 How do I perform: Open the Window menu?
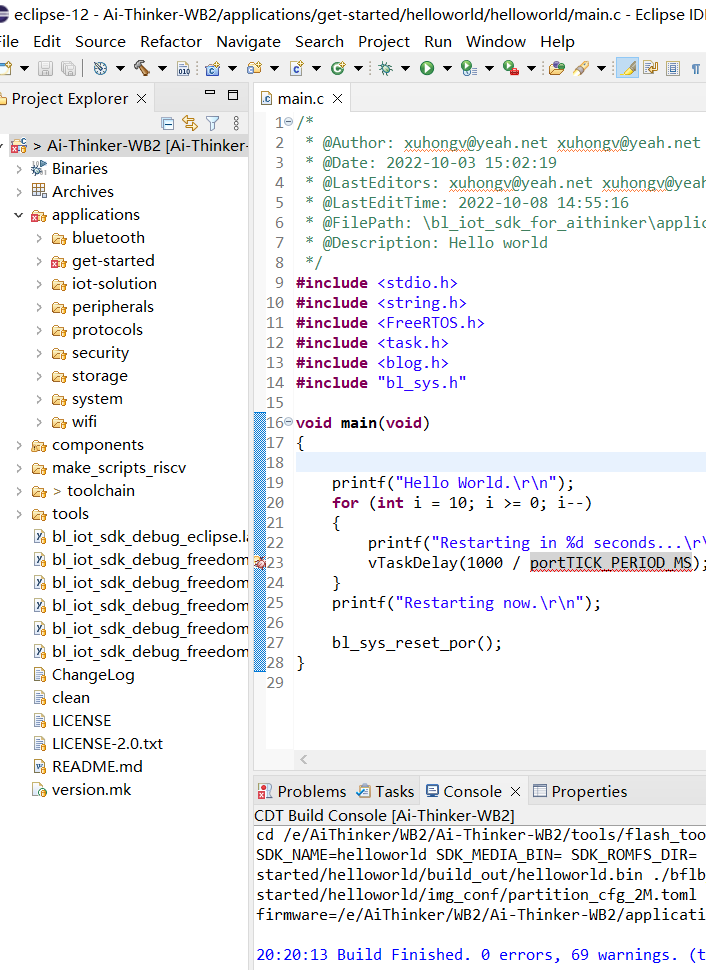(x=496, y=41)
